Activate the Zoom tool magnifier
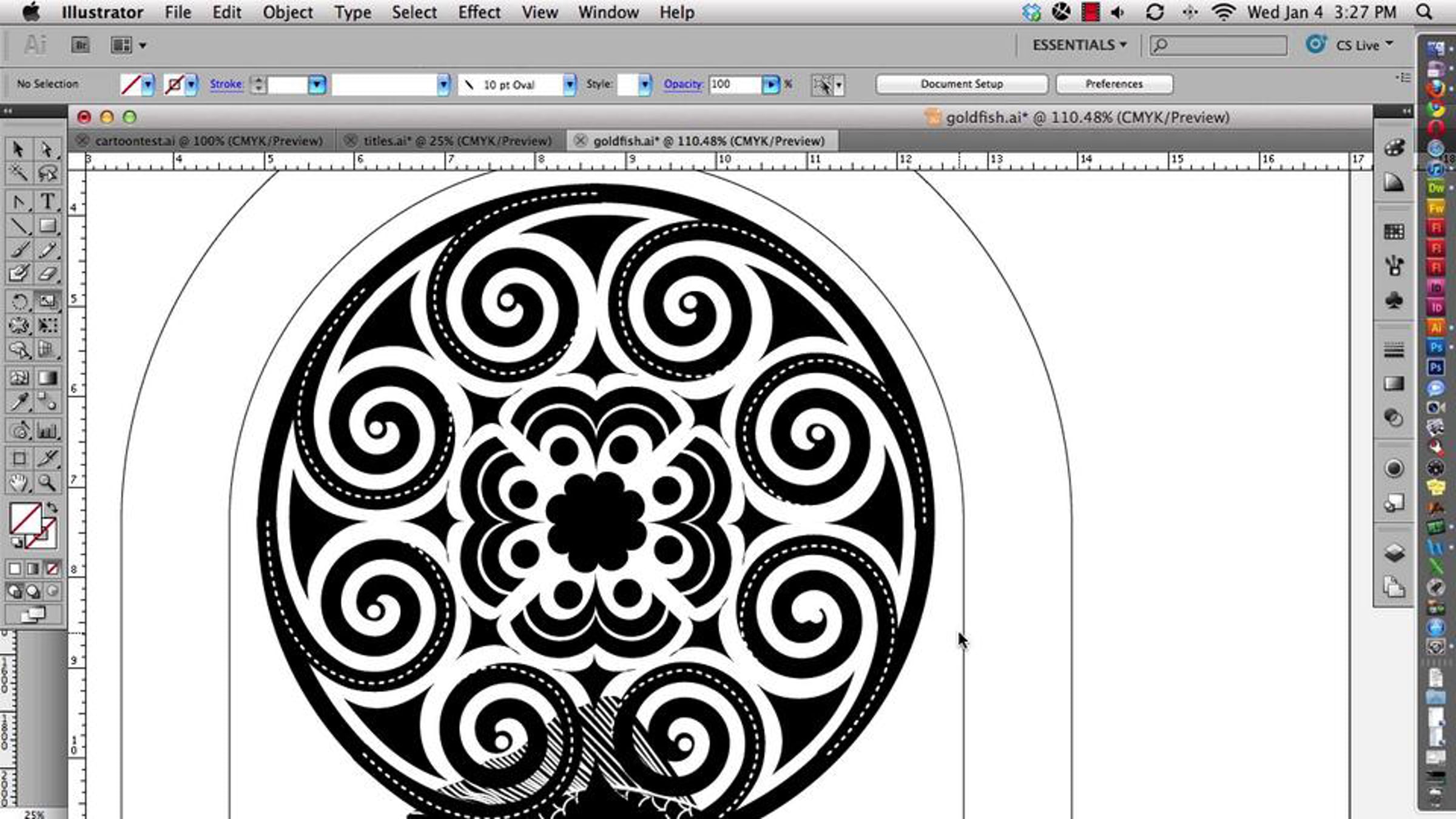 pos(47,484)
